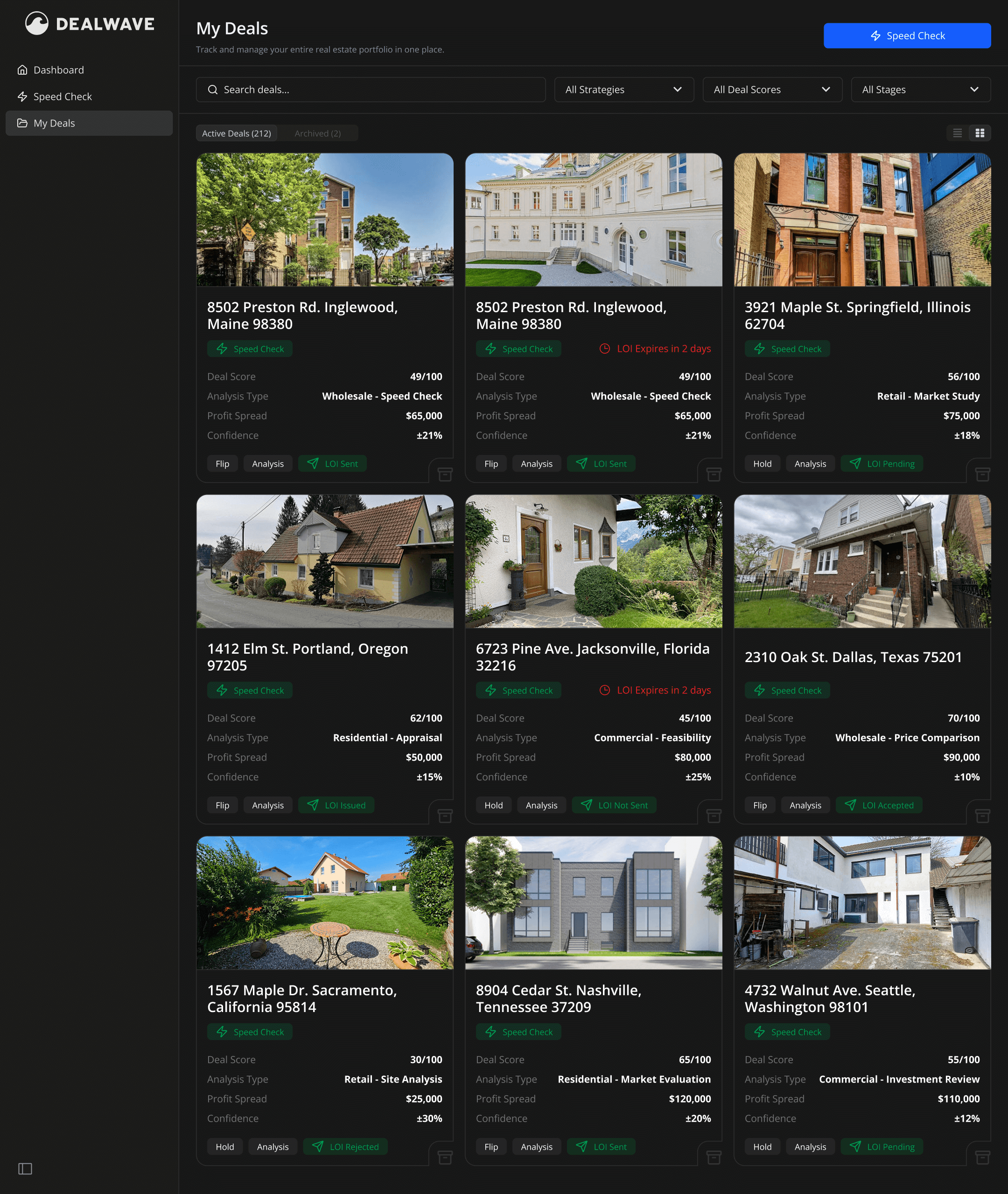This screenshot has height=1194, width=1008.
Task: Toggle Analysis on the 1567 Maple Dr. card
Action: pyautogui.click(x=273, y=1146)
